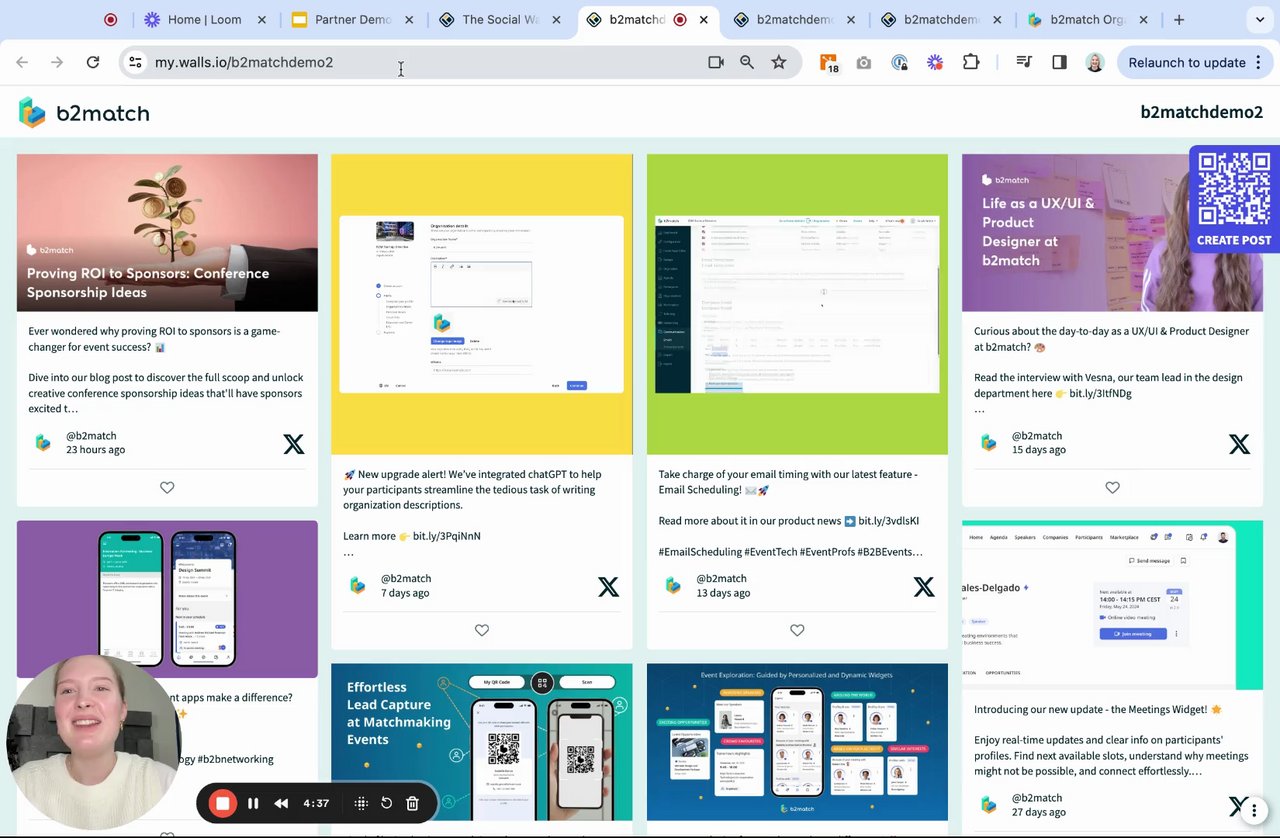The width and height of the screenshot is (1280, 838).
Task: Click the gray camera extension icon
Action: click(864, 62)
